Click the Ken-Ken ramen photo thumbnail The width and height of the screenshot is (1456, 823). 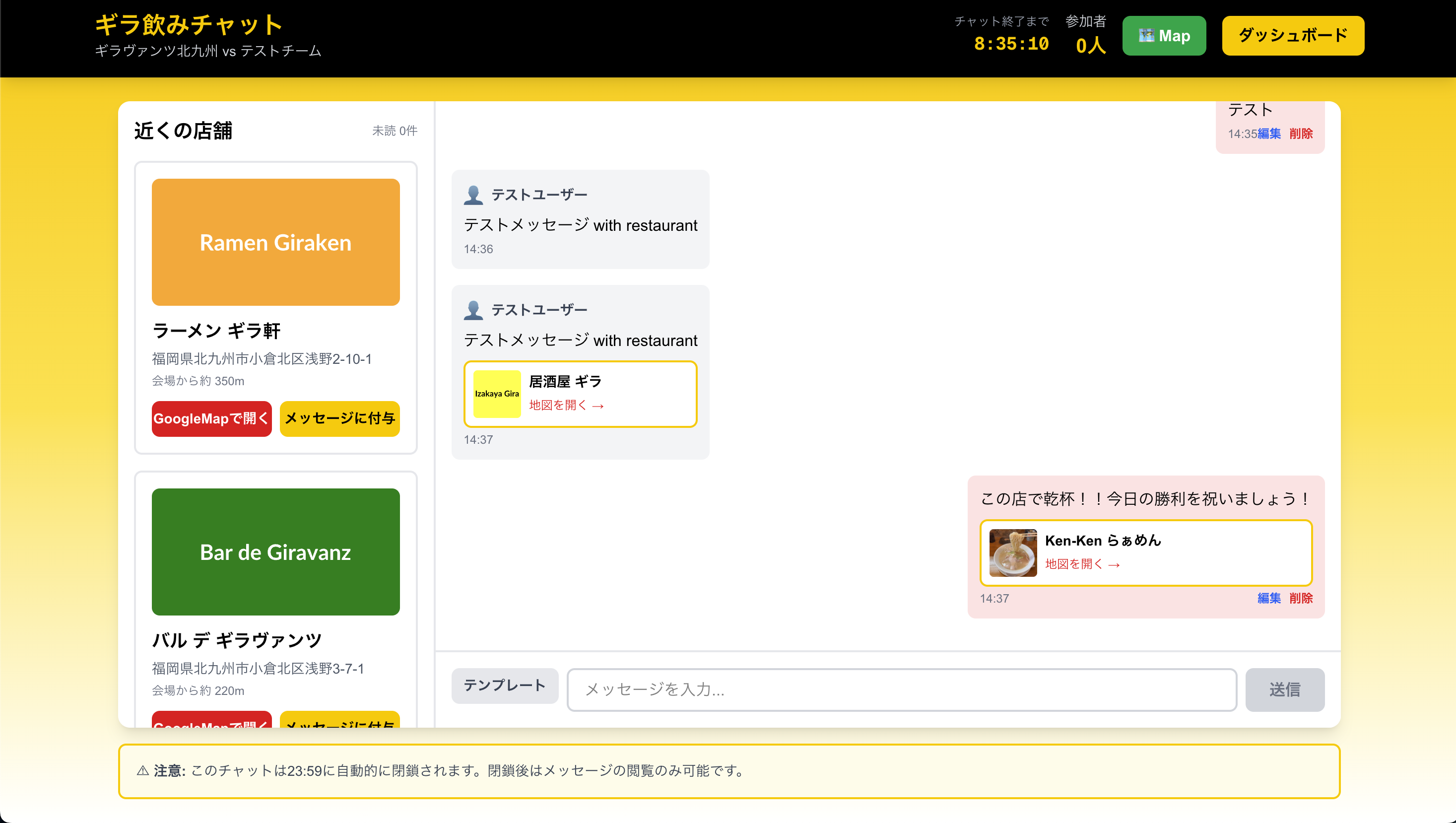[x=1012, y=553]
